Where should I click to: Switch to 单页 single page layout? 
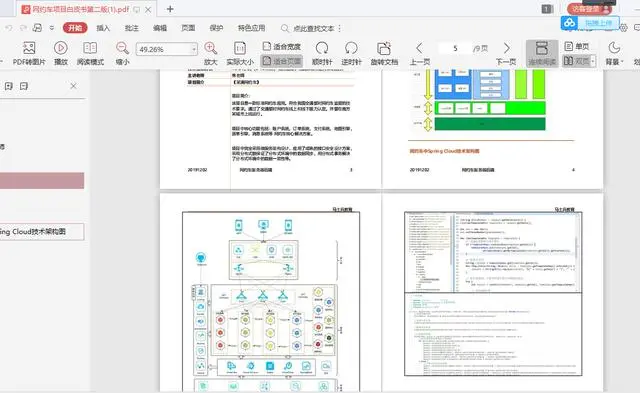tap(577, 47)
